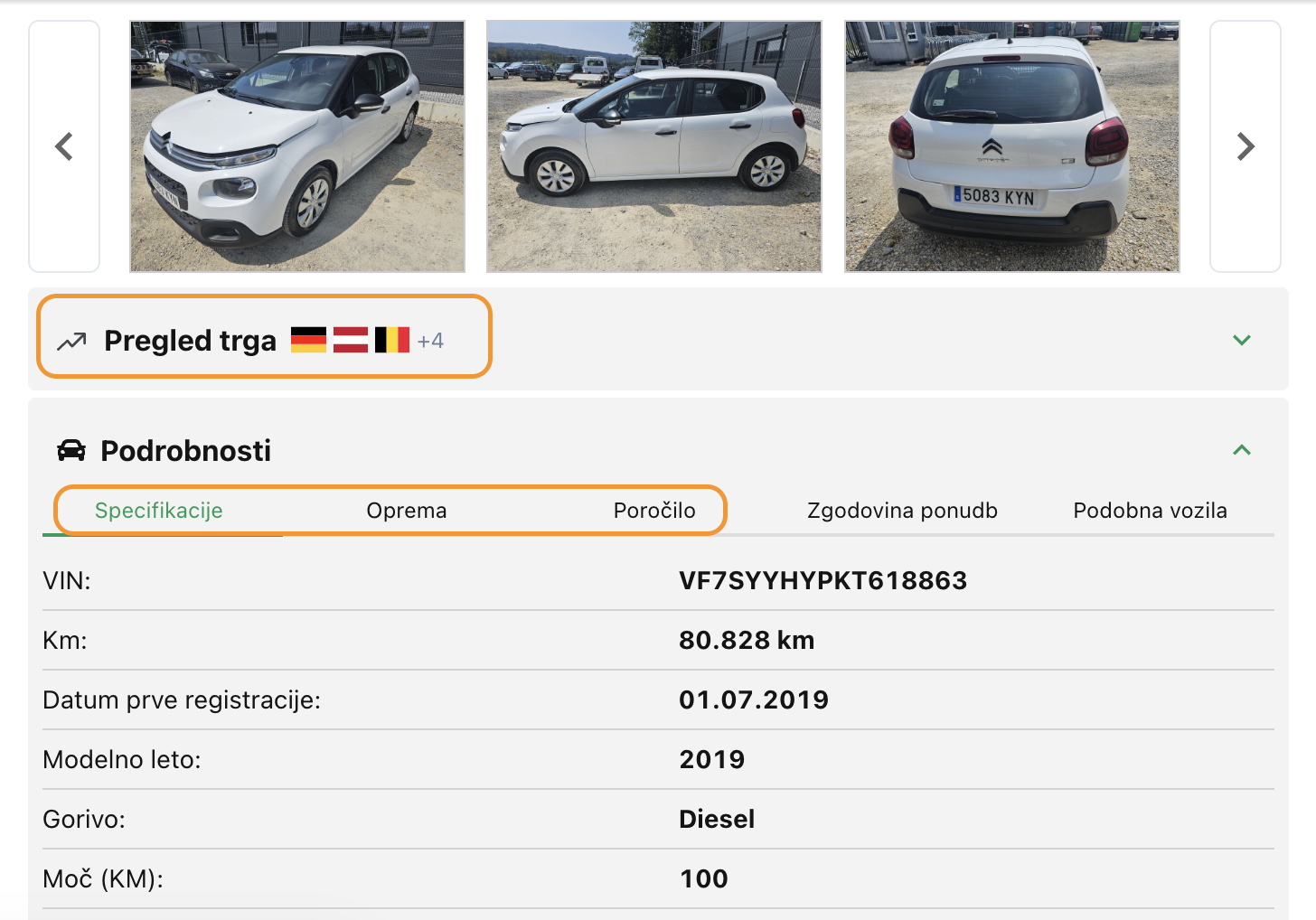Click the car icon beside Podrobnosti
Screen dimensions: 1316x920
71,450
